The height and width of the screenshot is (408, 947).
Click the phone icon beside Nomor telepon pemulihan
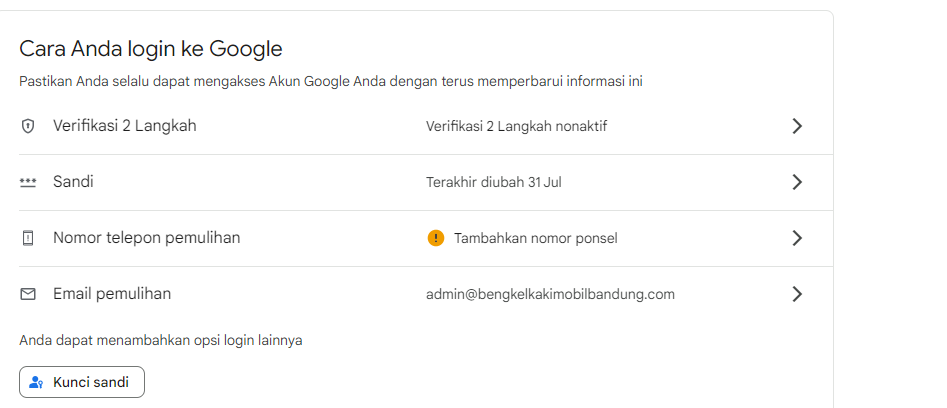coord(28,238)
